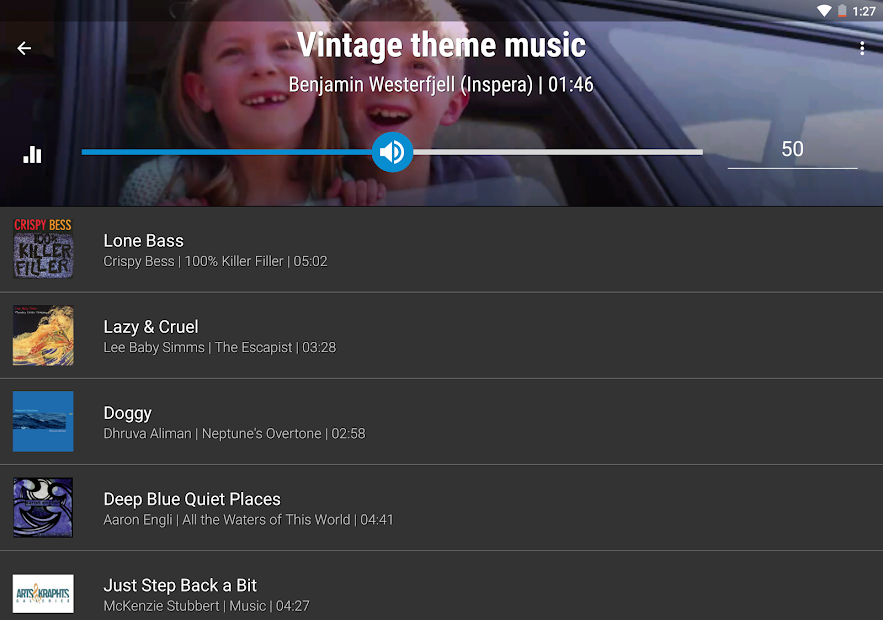This screenshot has width=883, height=620.
Task: Go back with the arrow icon
Action: click(25, 48)
